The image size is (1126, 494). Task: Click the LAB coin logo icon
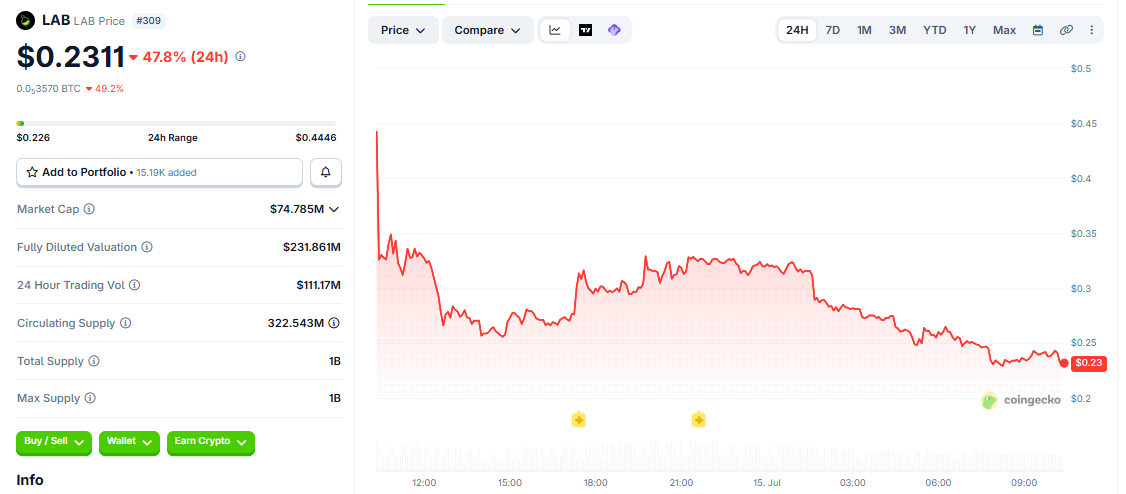(x=26, y=21)
